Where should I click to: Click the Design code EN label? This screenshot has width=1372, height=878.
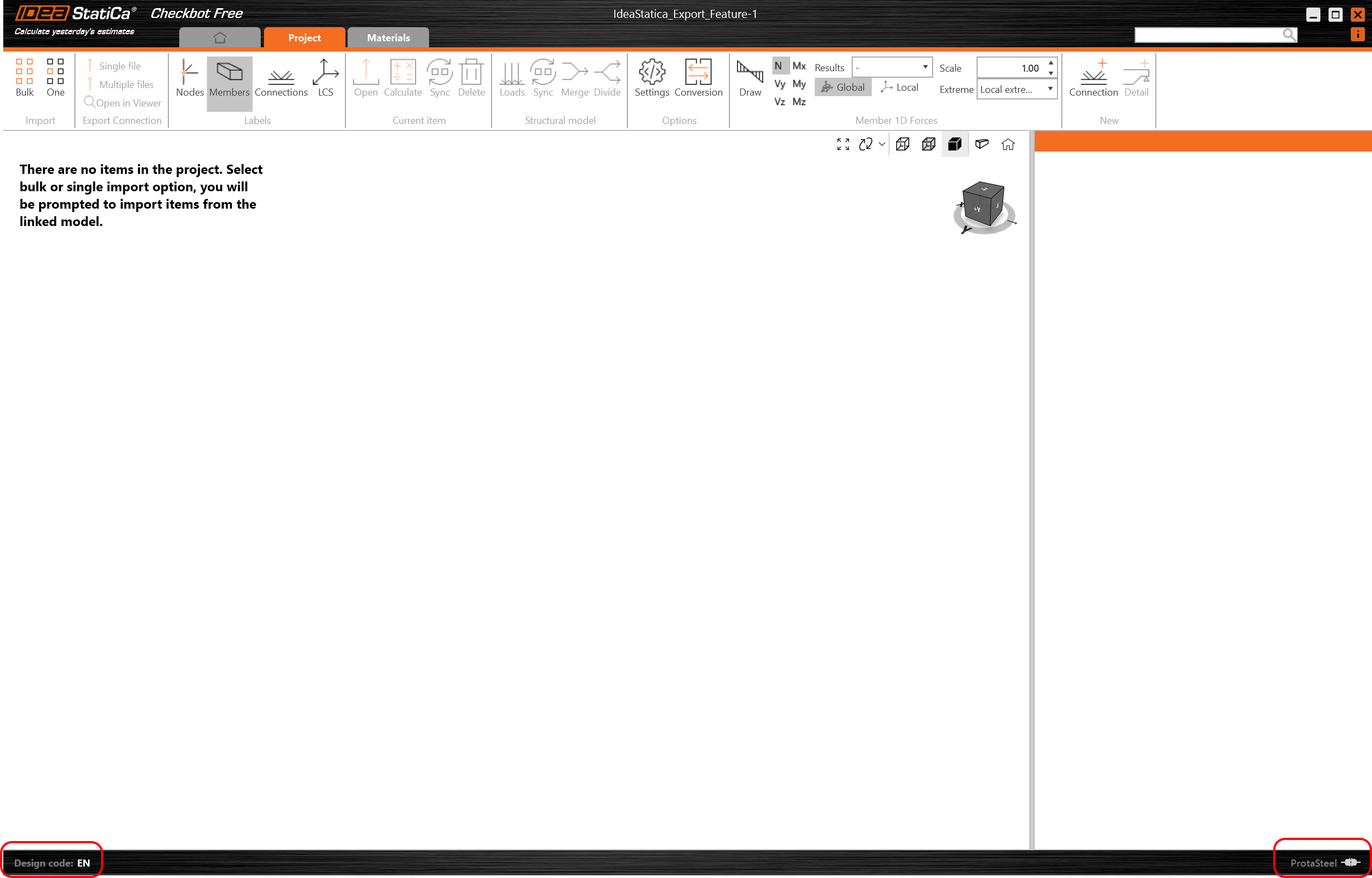(x=52, y=863)
